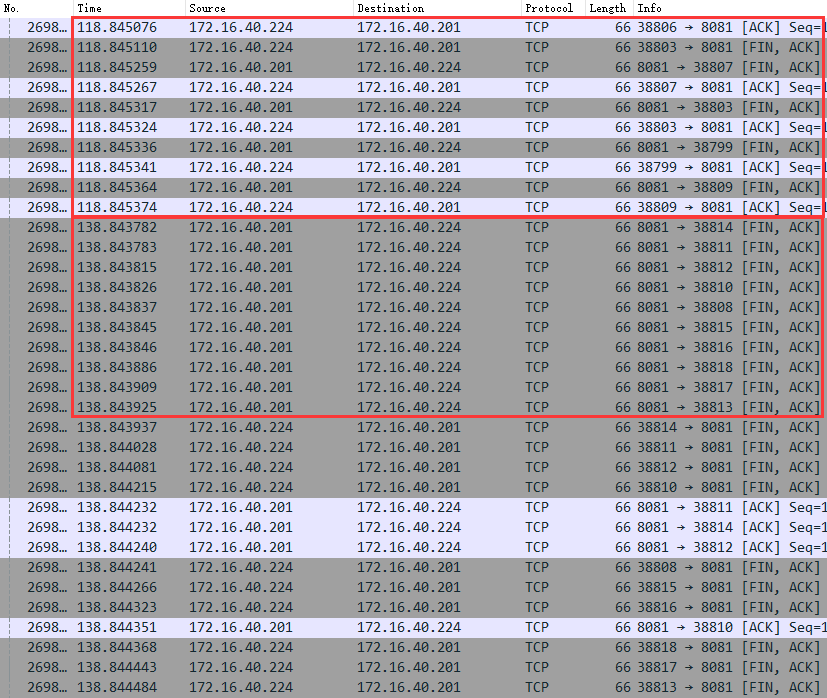The image size is (827, 698).
Task: Click the Destination column header
Action: tap(437, 8)
